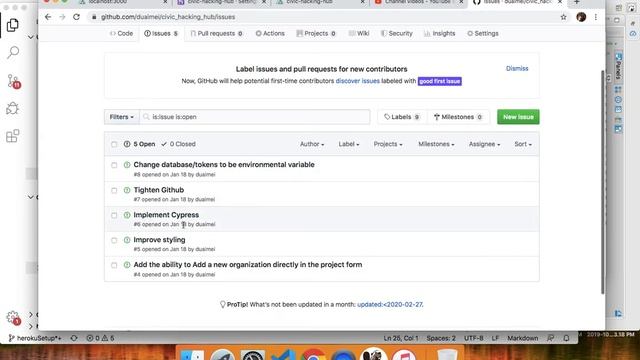640x360 pixels.
Task: Open errors and warnings count in status bar
Action: click(100, 338)
